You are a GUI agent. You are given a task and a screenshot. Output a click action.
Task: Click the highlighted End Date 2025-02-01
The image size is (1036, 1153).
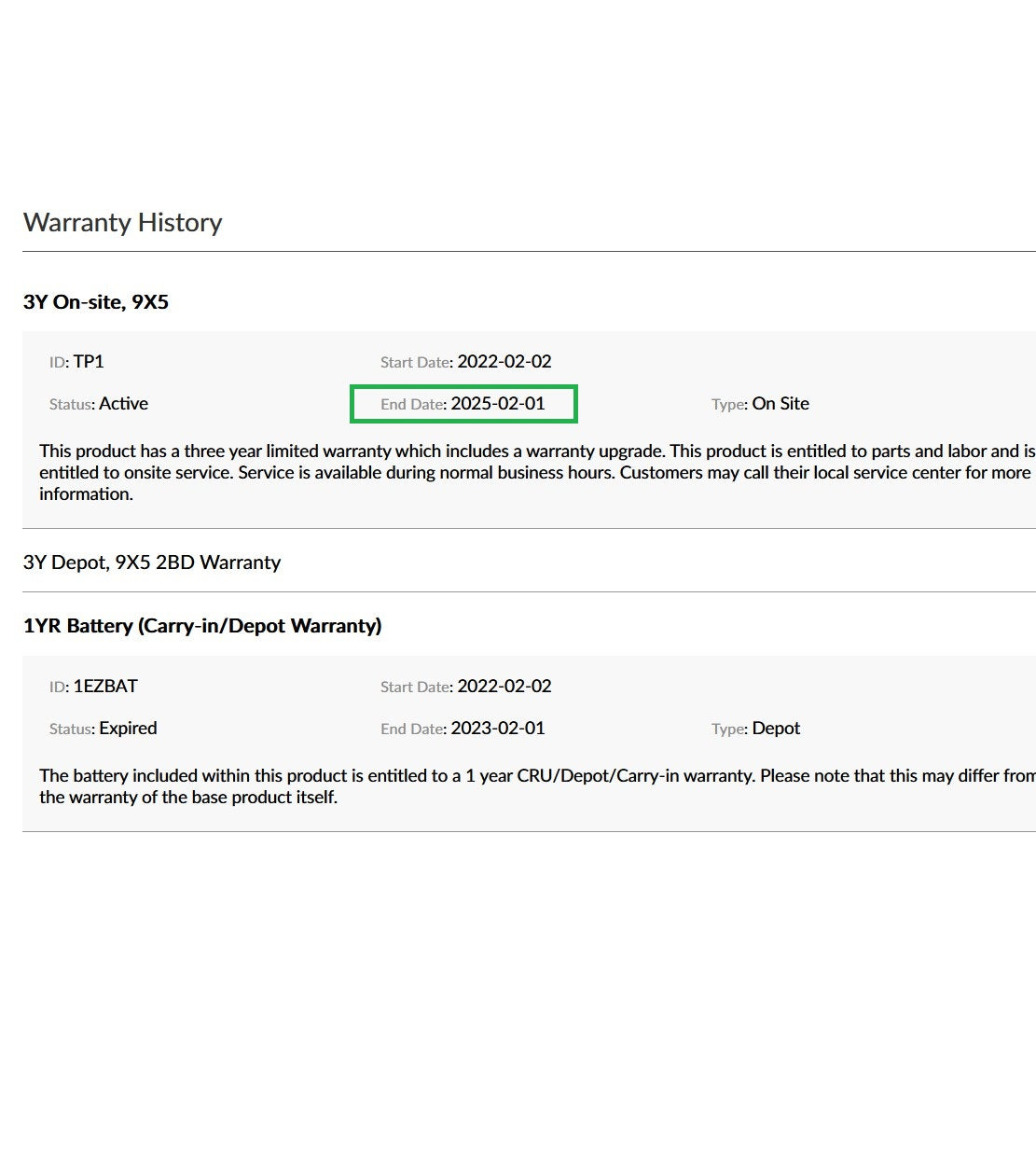497,404
